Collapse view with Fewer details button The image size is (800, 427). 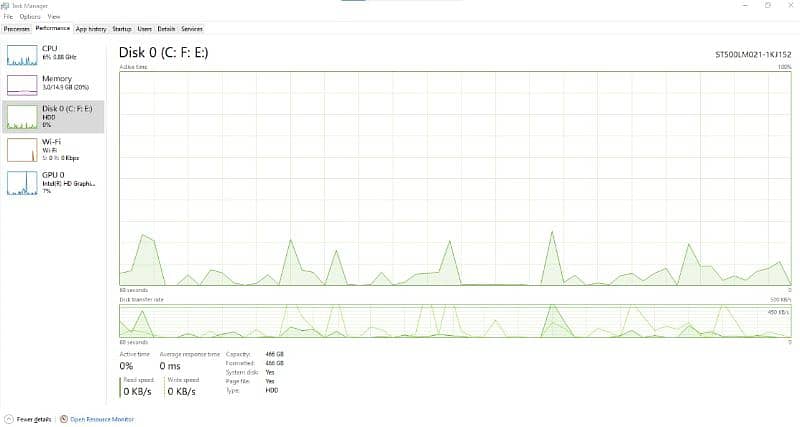[x=28, y=419]
